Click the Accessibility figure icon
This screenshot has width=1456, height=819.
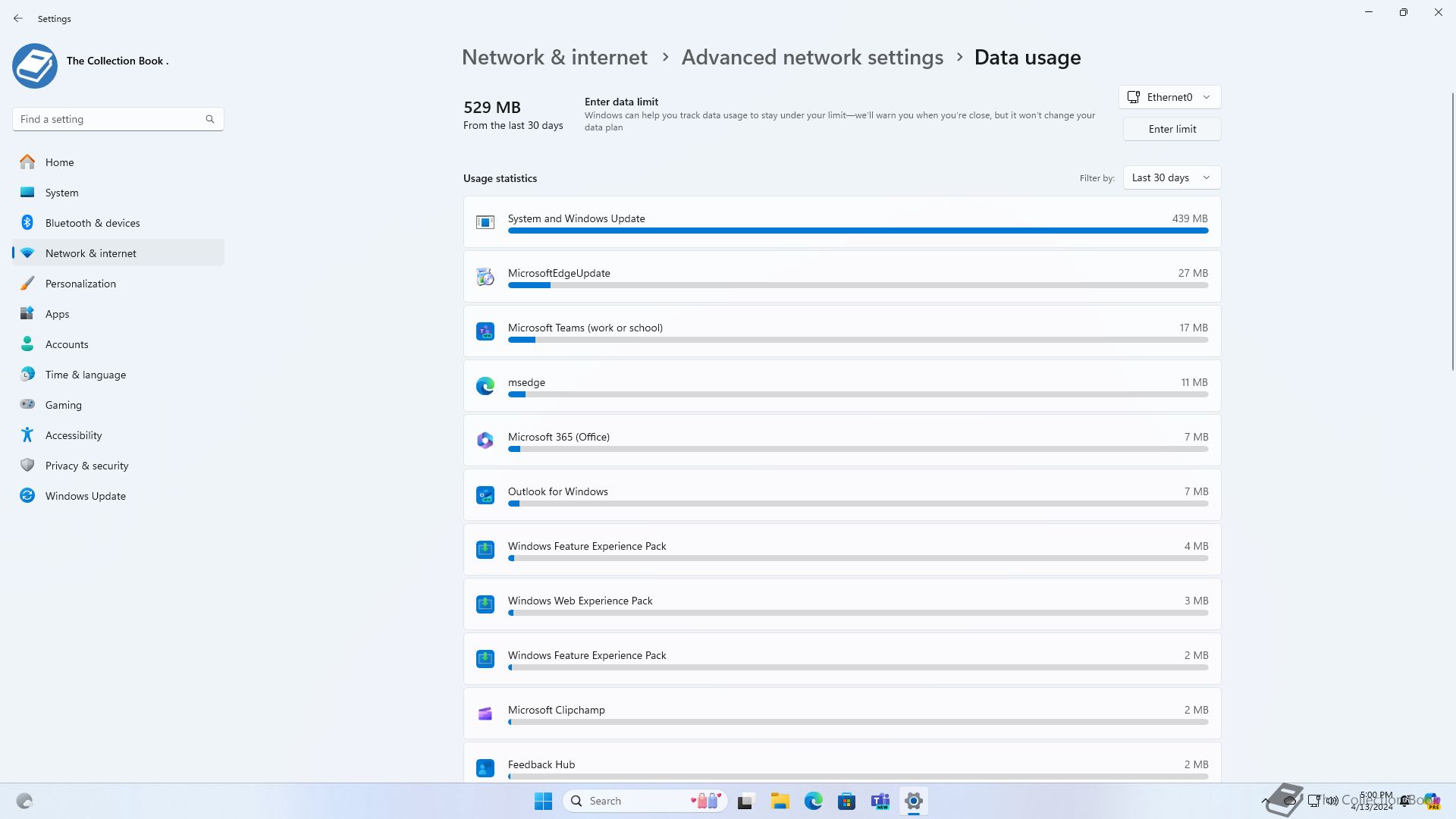27,435
